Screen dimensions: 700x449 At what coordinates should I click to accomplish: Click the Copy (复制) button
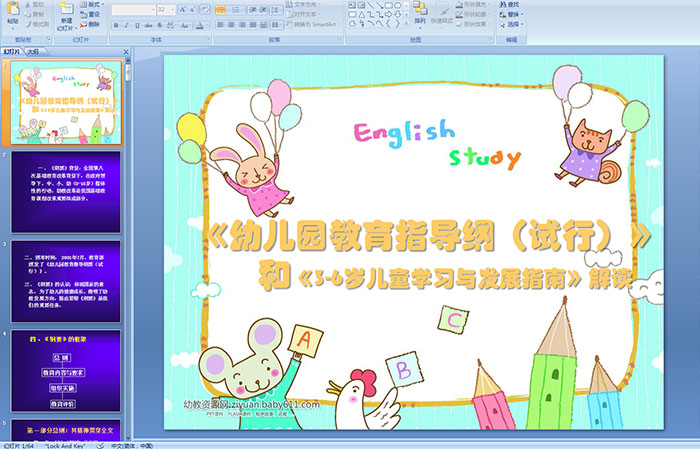click(34, 14)
